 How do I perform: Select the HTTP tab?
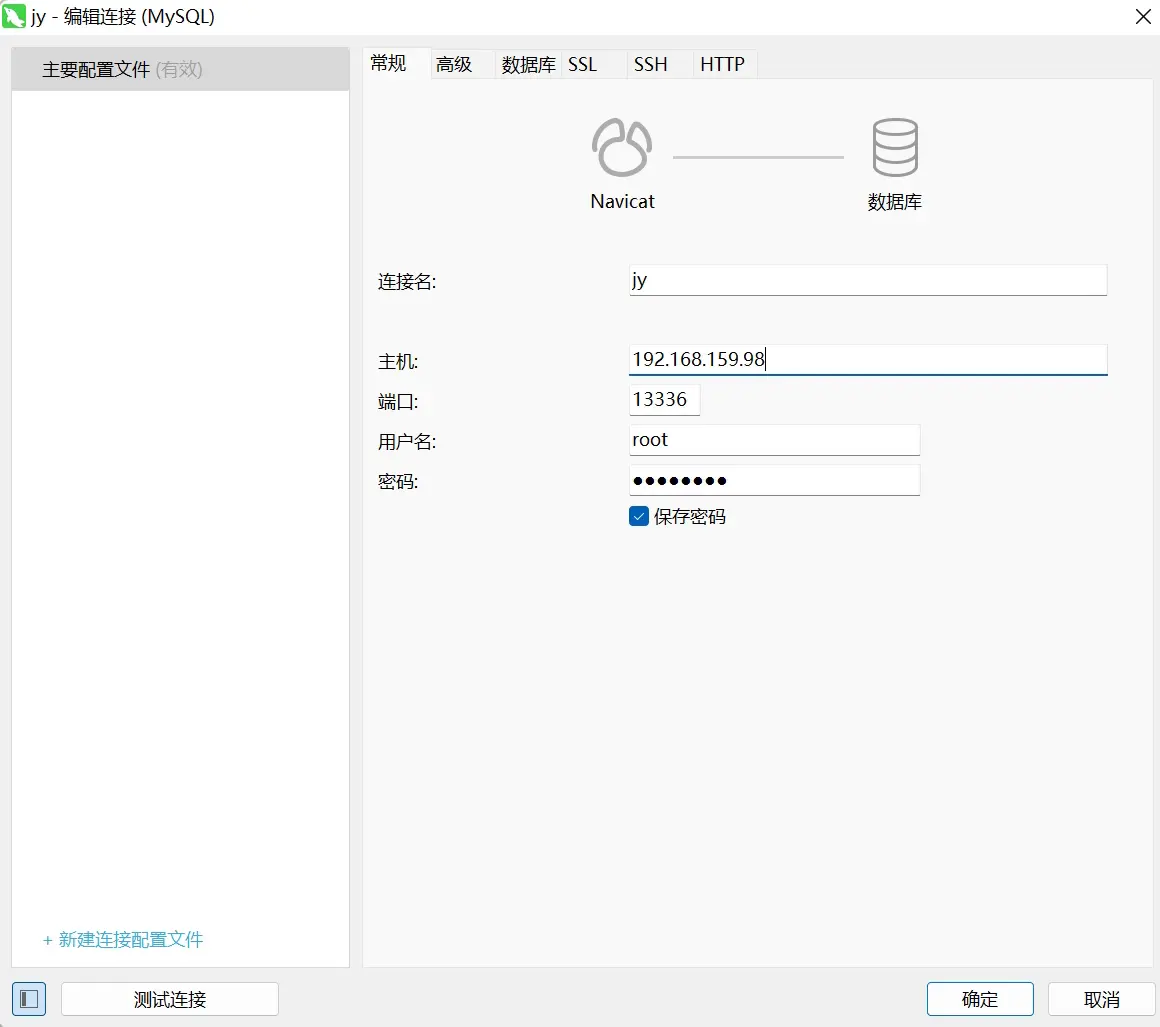[x=722, y=65]
